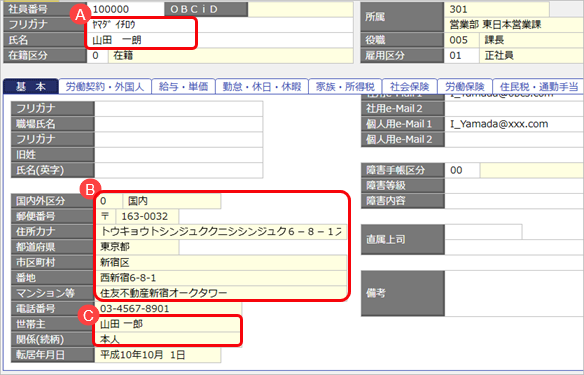Click the 正社員 employment type text

click(499, 55)
